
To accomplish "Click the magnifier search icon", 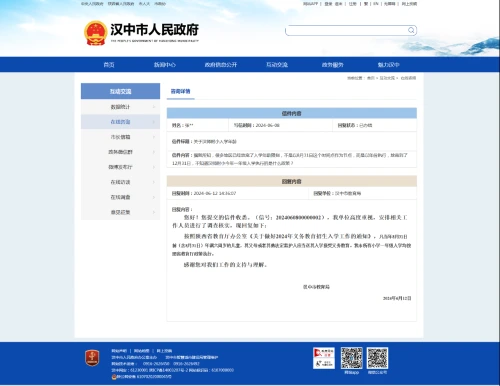I will 411,30.
